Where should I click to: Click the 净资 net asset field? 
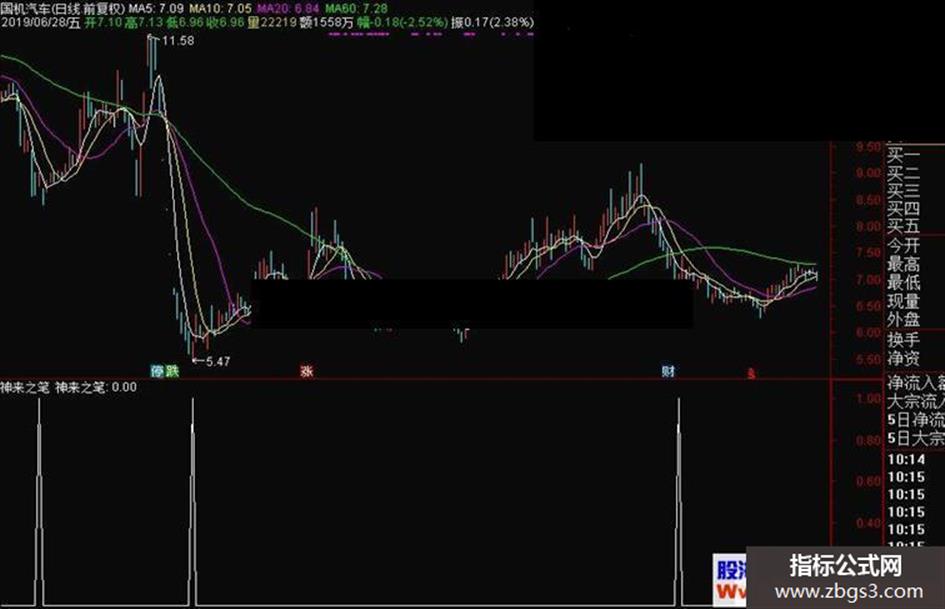pos(903,358)
